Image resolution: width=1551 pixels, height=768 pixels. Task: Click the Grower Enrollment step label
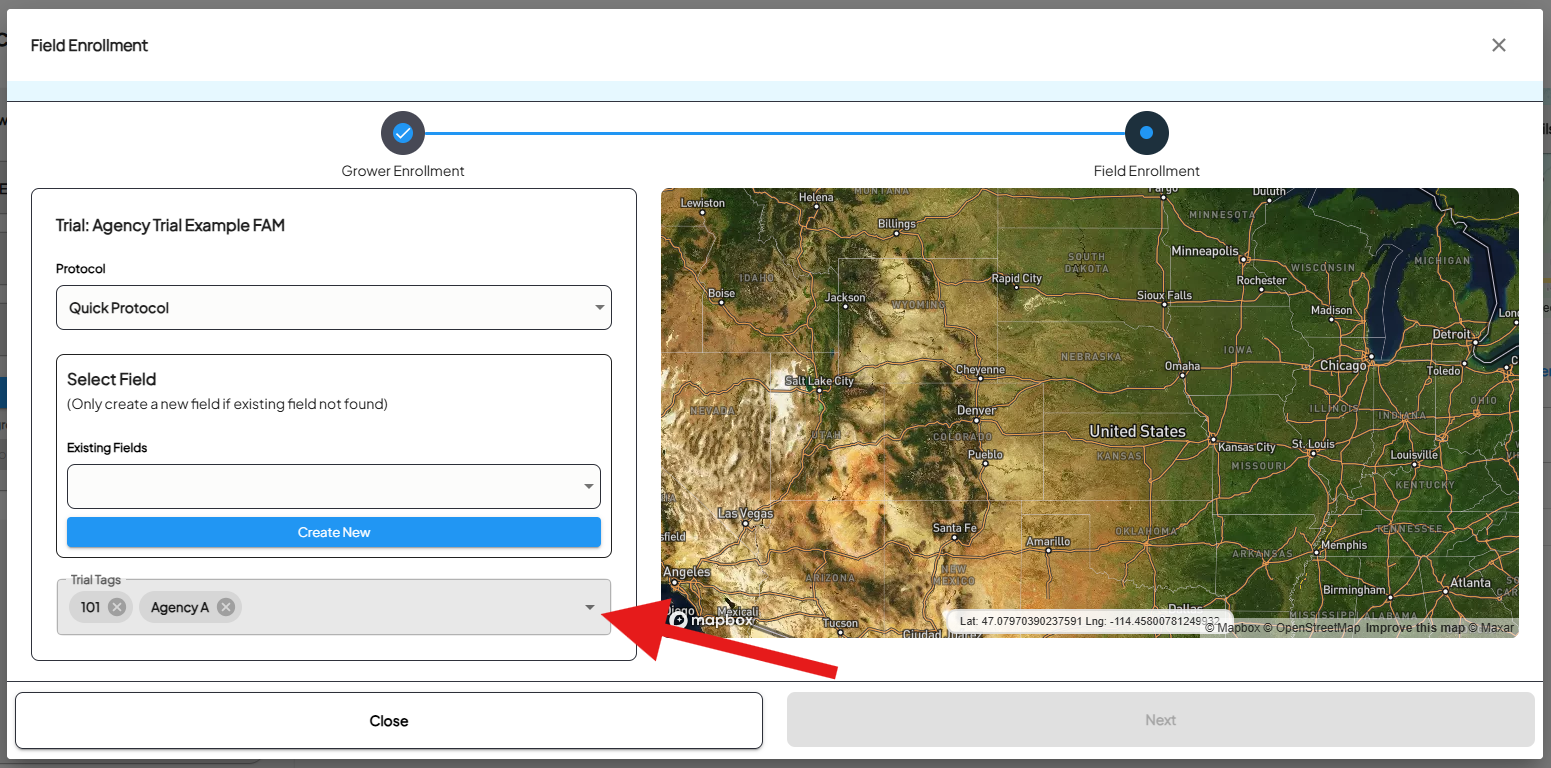(x=403, y=171)
